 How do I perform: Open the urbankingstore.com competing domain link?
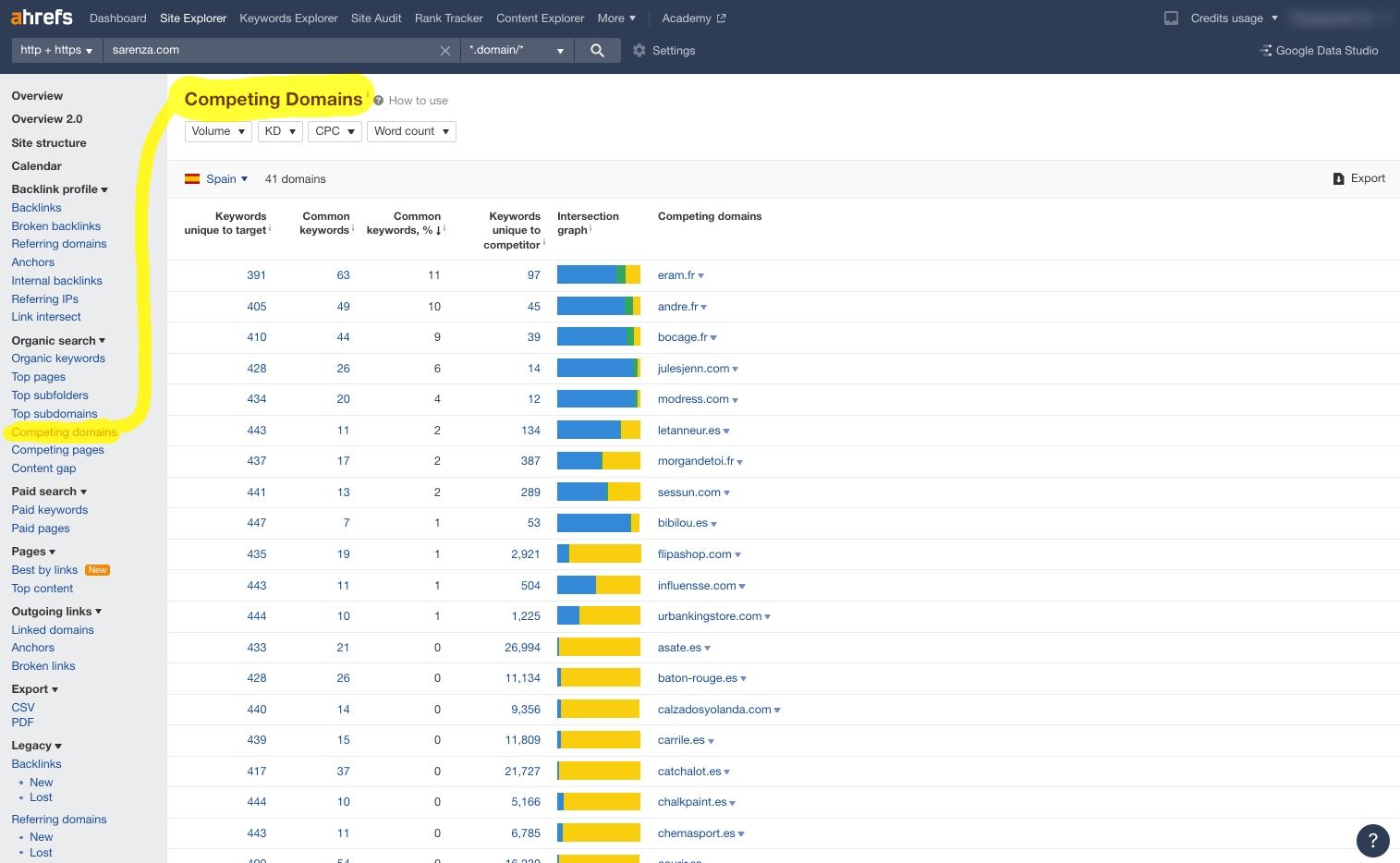coord(709,616)
